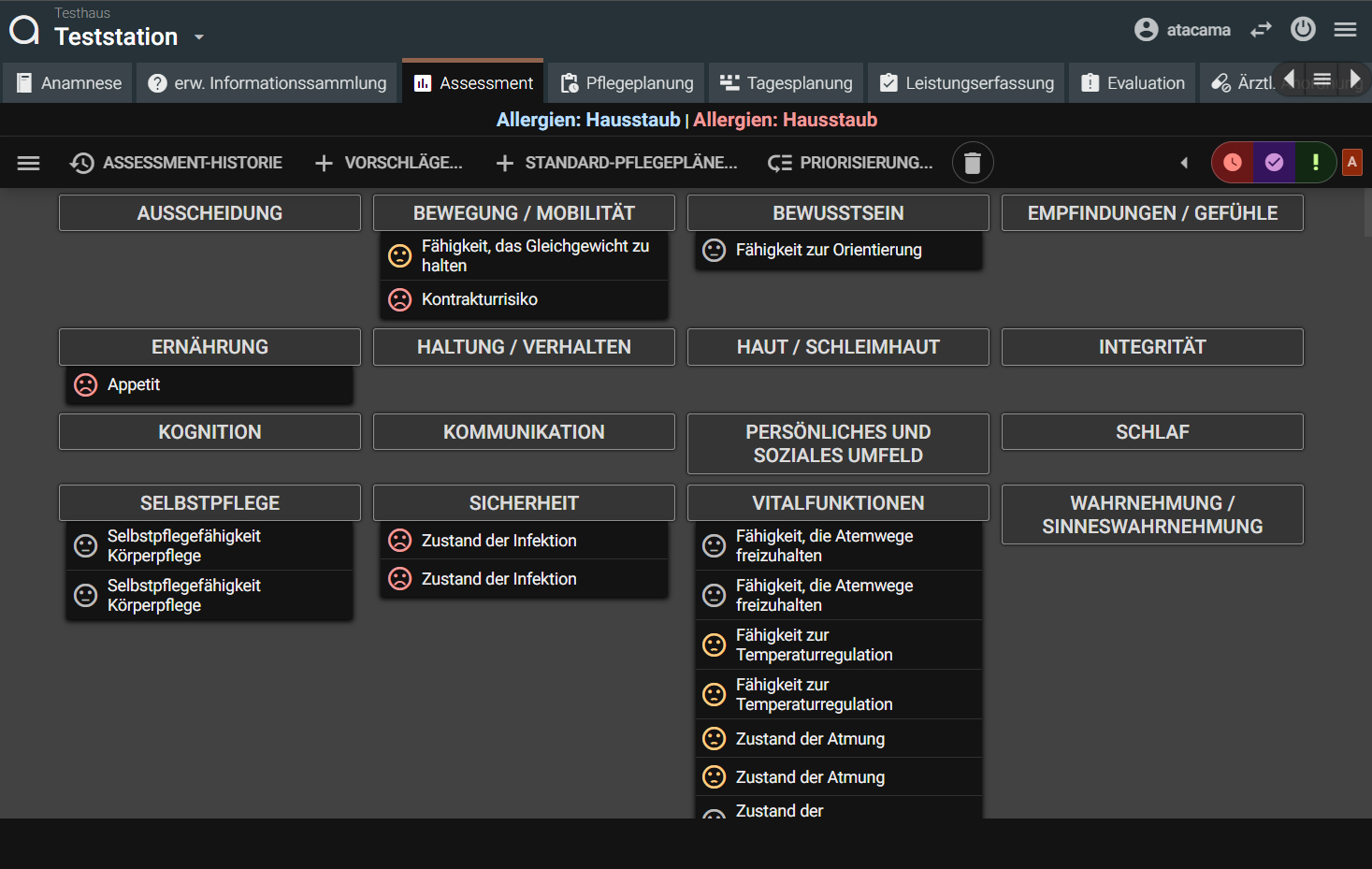Toggle the green exclamation mark filter
The width and height of the screenshot is (1372, 869).
tap(1315, 163)
